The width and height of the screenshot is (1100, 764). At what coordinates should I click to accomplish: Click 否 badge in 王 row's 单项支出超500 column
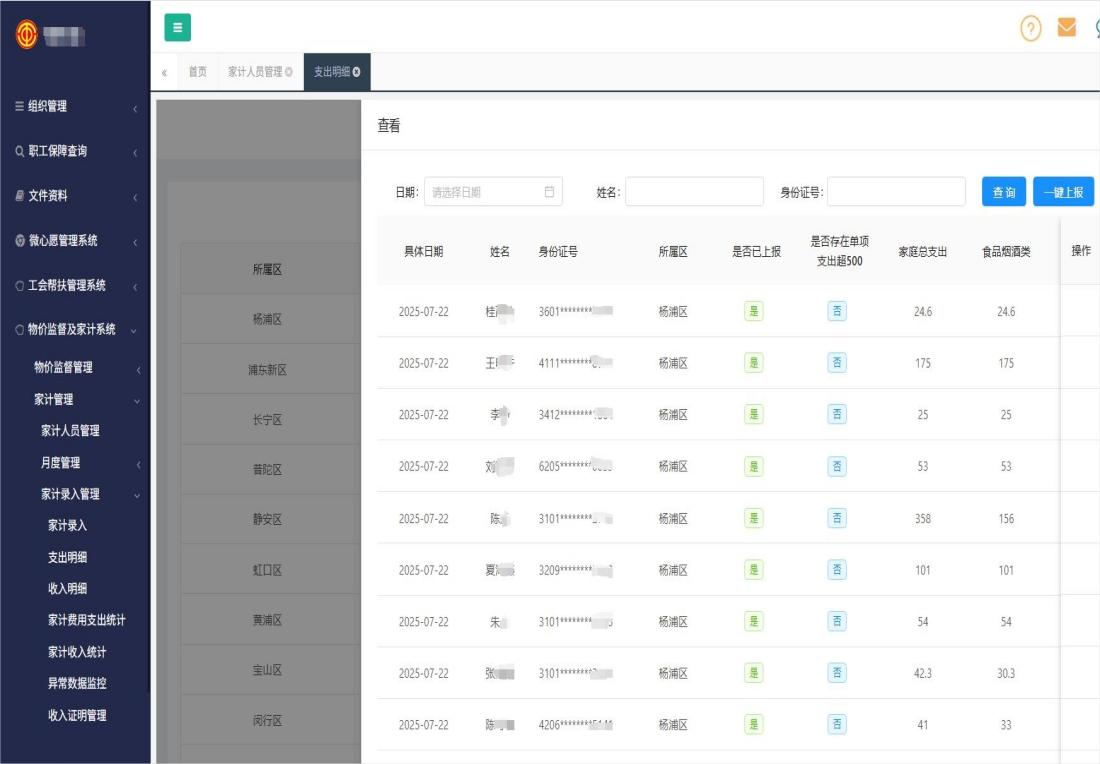[x=836, y=363]
